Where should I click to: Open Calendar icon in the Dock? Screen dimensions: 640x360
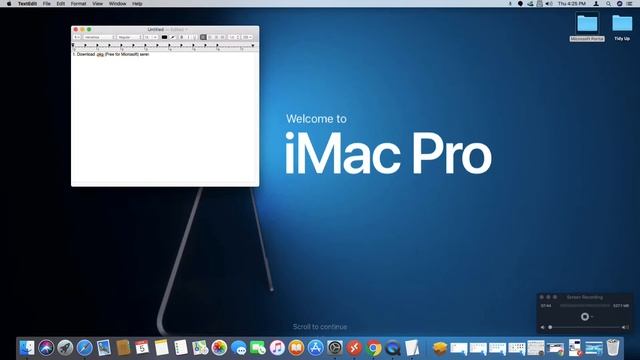pyautogui.click(x=142, y=348)
